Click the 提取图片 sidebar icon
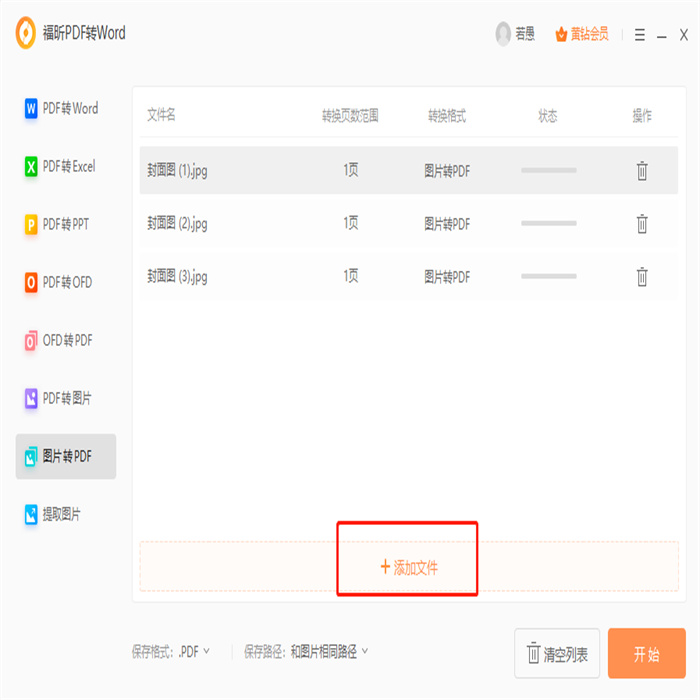 32,515
